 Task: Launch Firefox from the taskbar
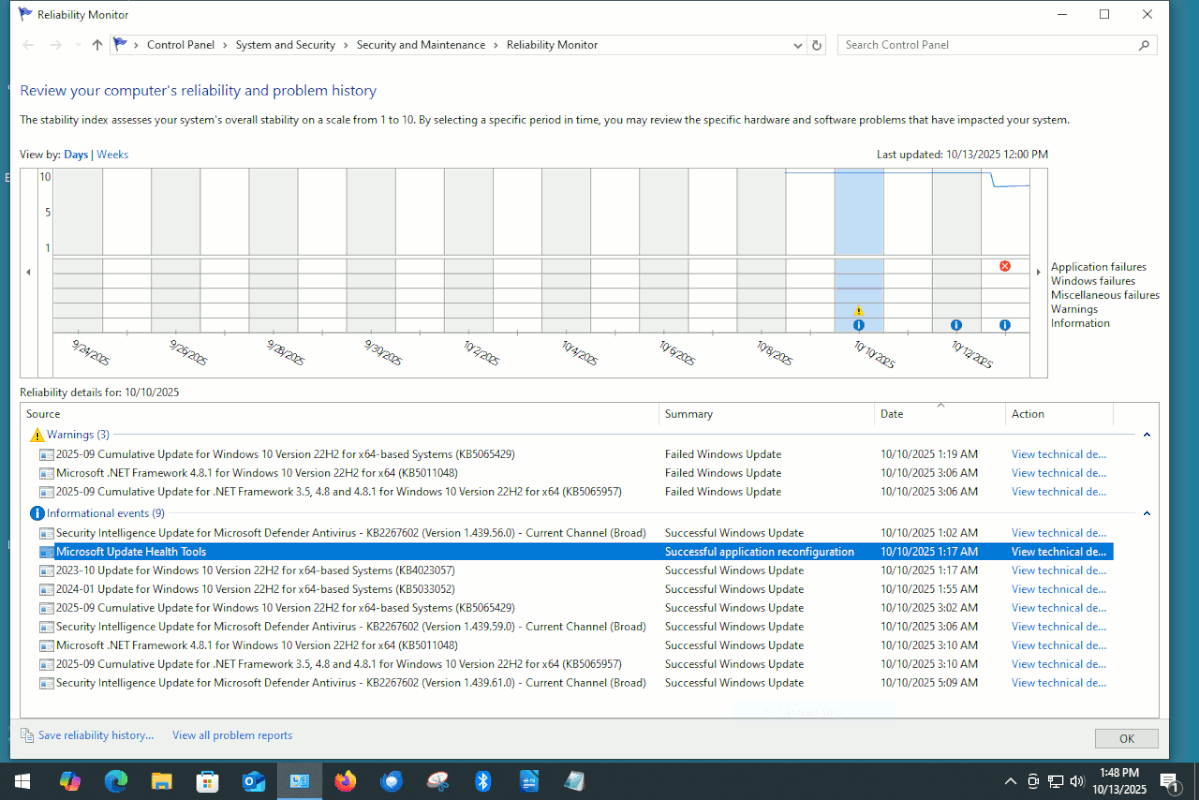coord(345,781)
